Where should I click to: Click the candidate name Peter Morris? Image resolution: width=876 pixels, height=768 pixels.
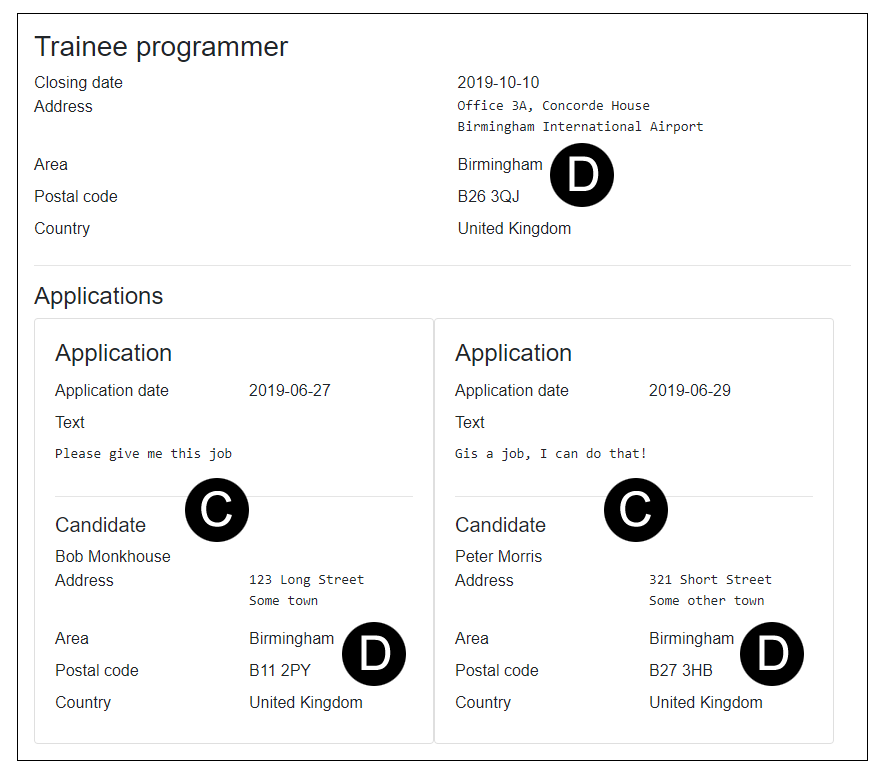(498, 557)
